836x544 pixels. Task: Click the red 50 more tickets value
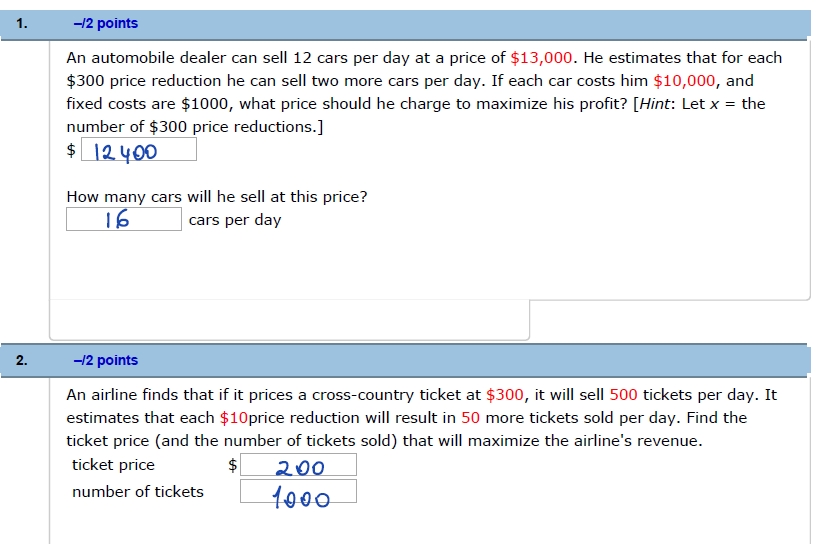click(471, 418)
